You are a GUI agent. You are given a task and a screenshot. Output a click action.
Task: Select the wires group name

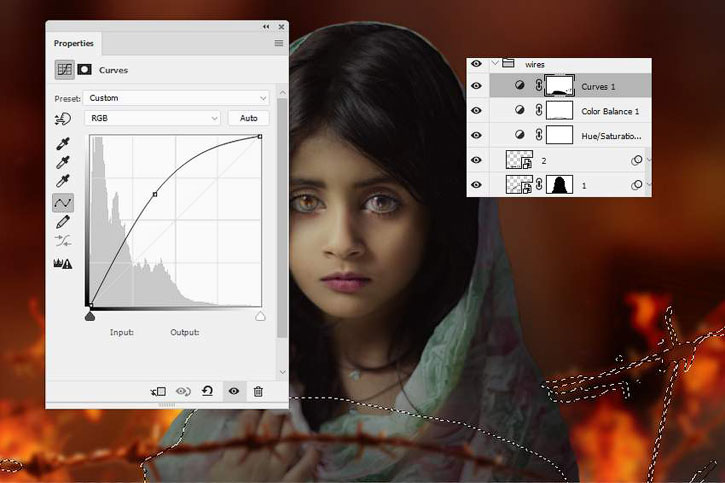(x=535, y=64)
